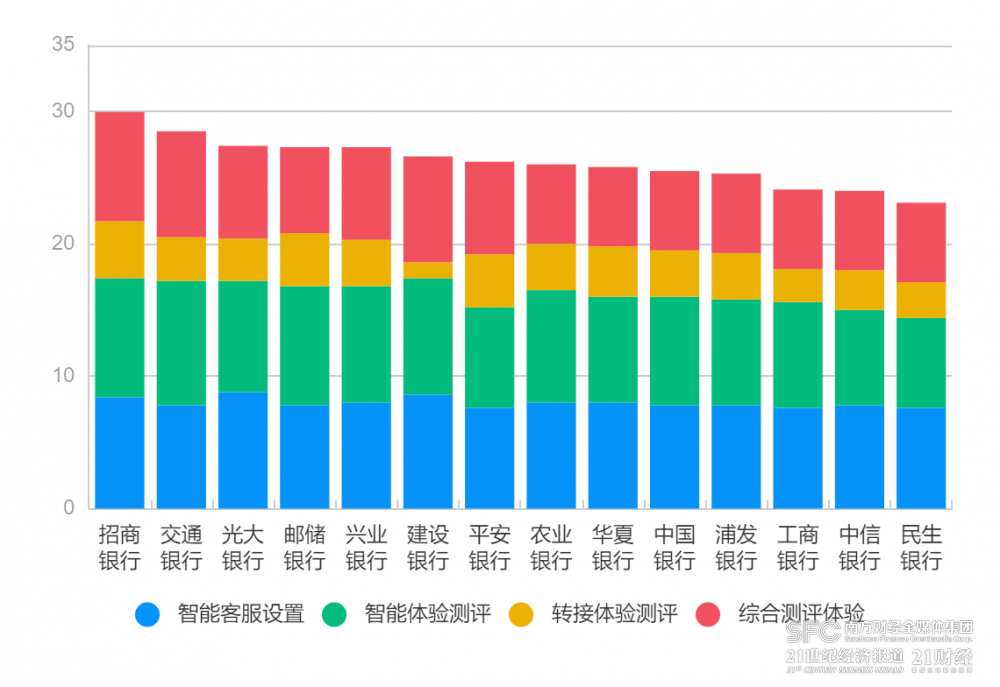Click the blue segment of 民生银行 bar
The image size is (1000, 687).
[x=921, y=458]
